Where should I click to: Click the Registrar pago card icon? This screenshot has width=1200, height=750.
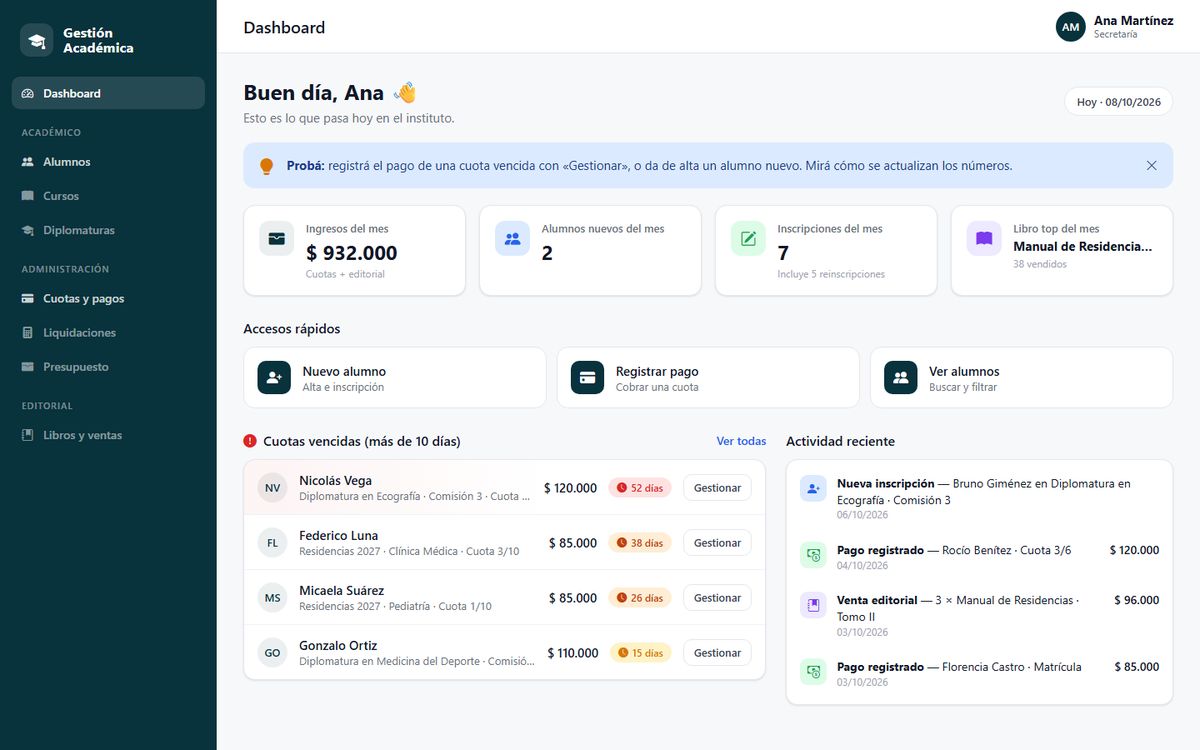588,378
